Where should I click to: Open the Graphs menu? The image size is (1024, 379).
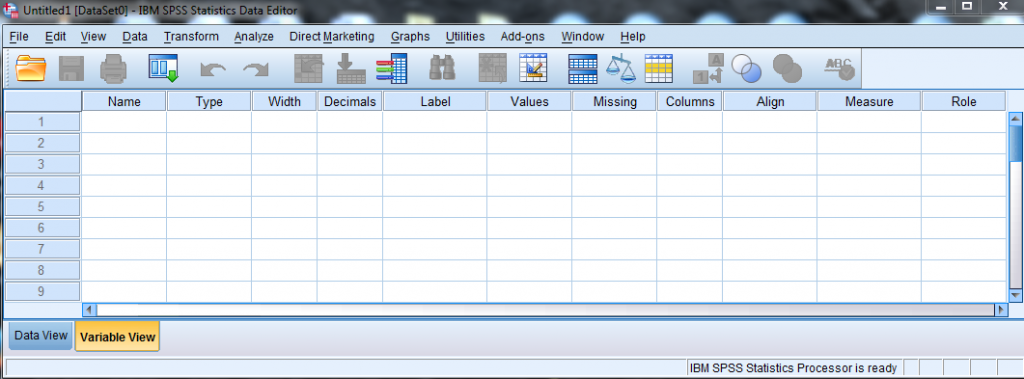point(410,37)
